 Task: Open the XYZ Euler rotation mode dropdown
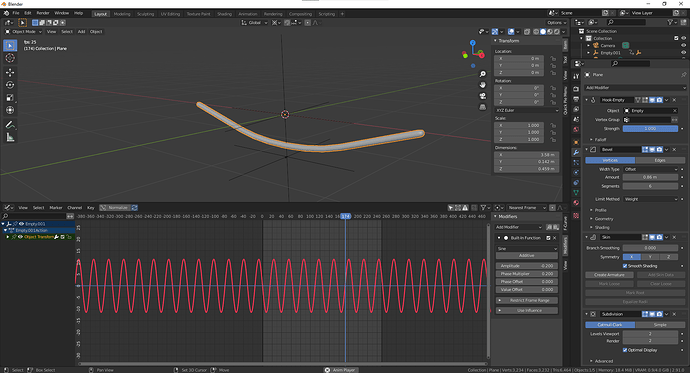point(527,110)
